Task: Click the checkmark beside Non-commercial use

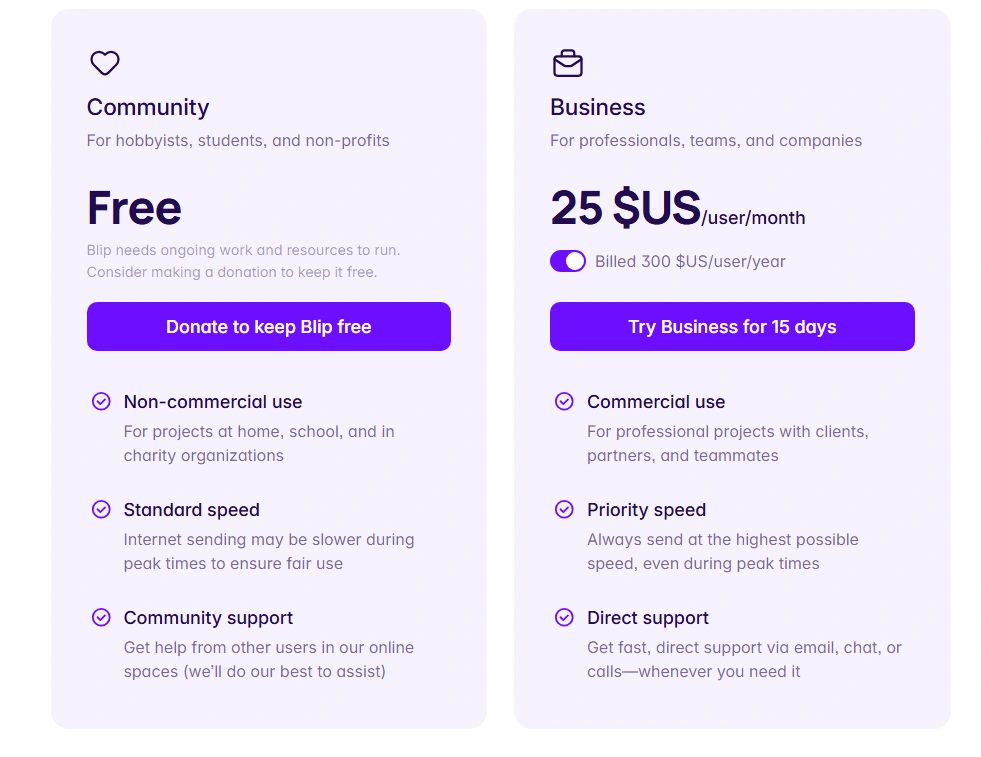Action: 101,401
